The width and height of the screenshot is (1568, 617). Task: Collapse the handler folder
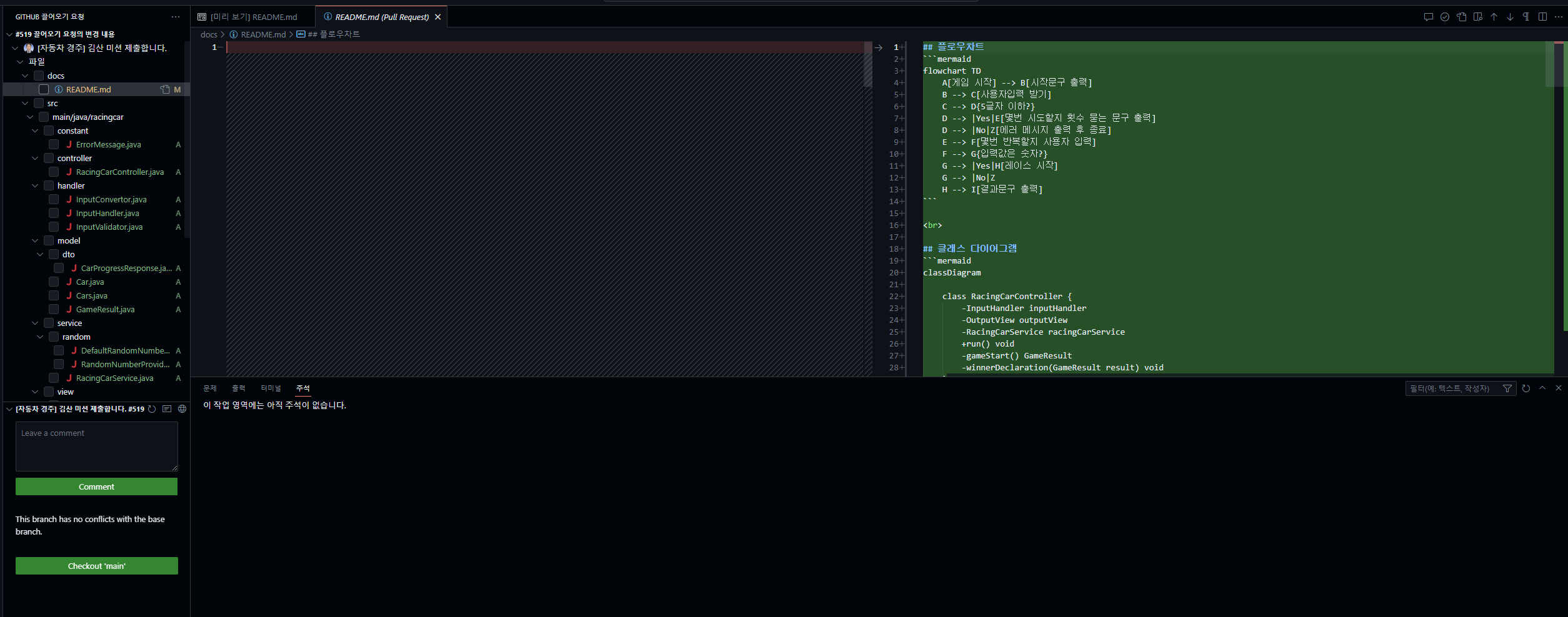pos(35,185)
